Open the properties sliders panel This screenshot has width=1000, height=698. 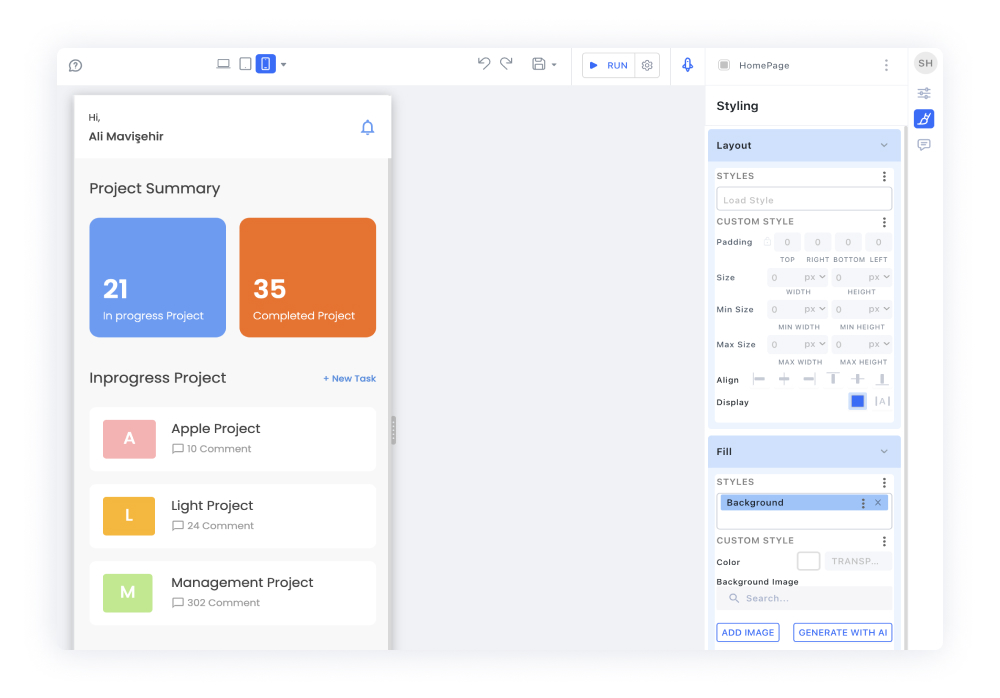924,92
